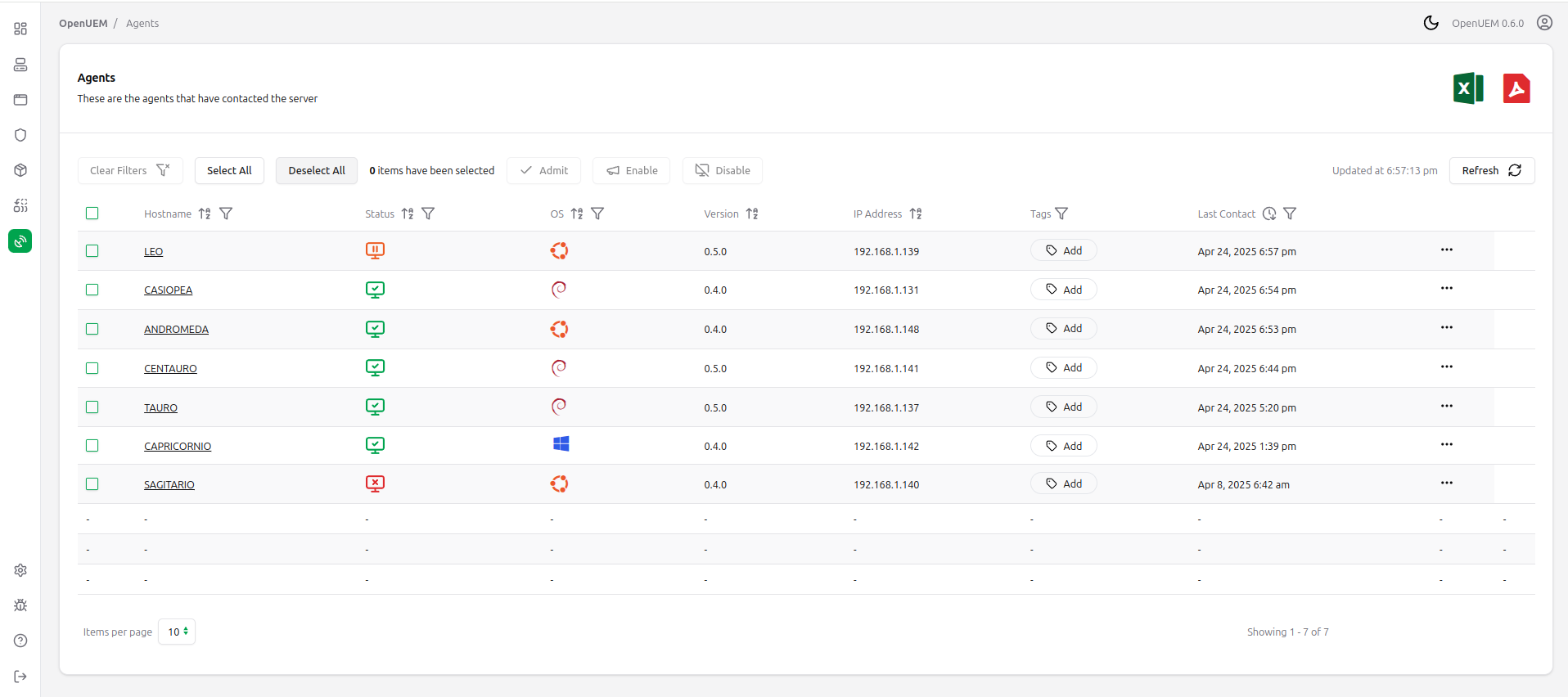Viewport: 1568px width, 697px height.
Task: Click the logout icon in sidebar
Action: pos(20,677)
